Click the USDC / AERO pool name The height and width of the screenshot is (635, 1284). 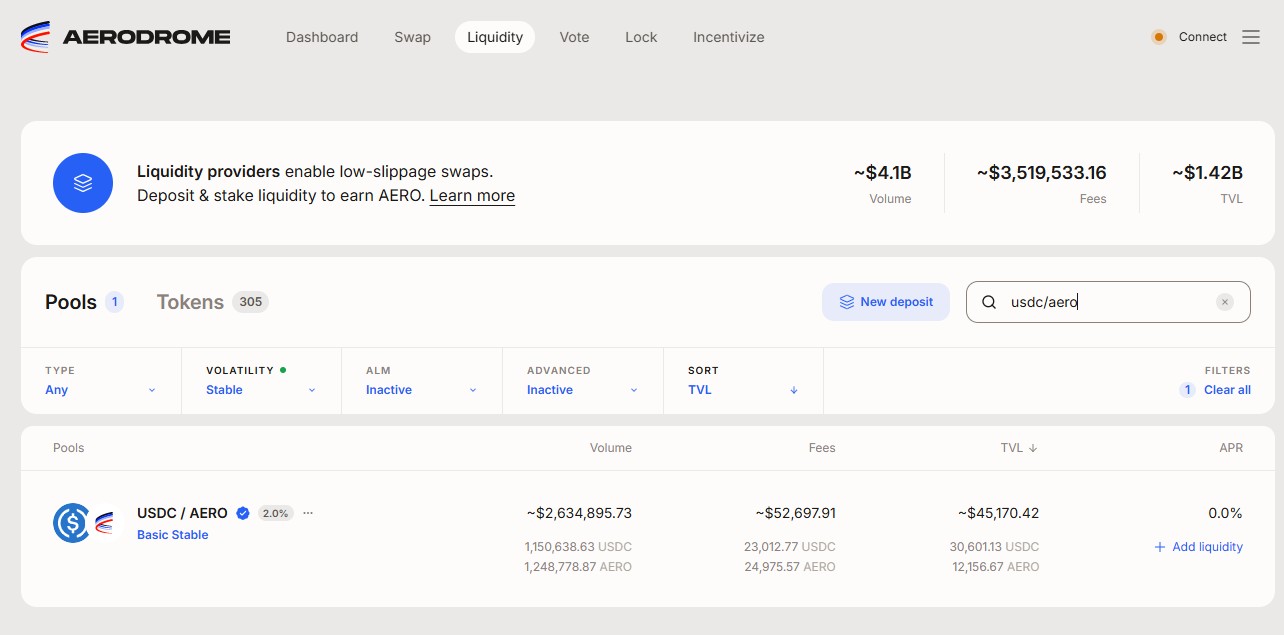pos(182,513)
